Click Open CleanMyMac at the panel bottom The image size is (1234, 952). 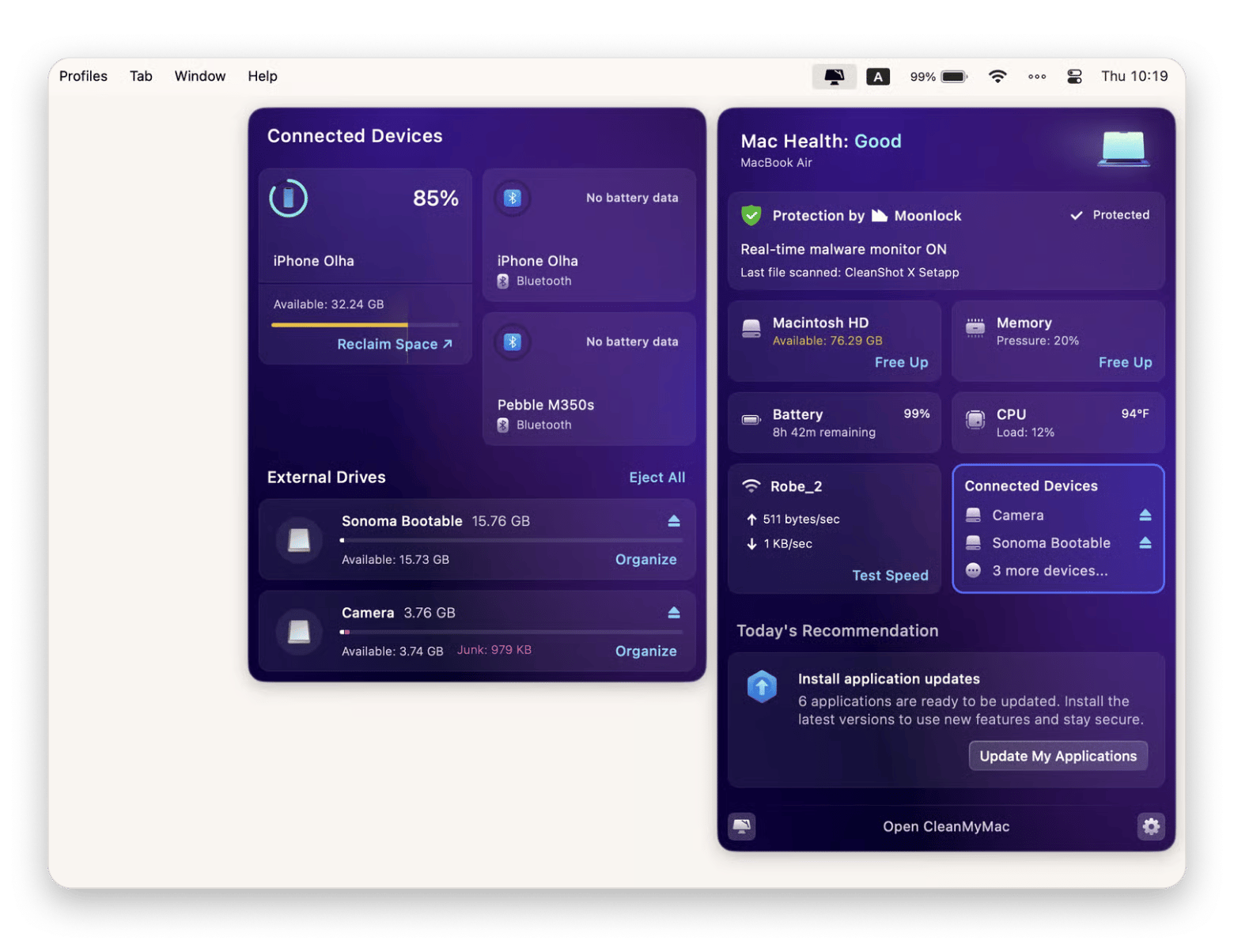pos(946,826)
